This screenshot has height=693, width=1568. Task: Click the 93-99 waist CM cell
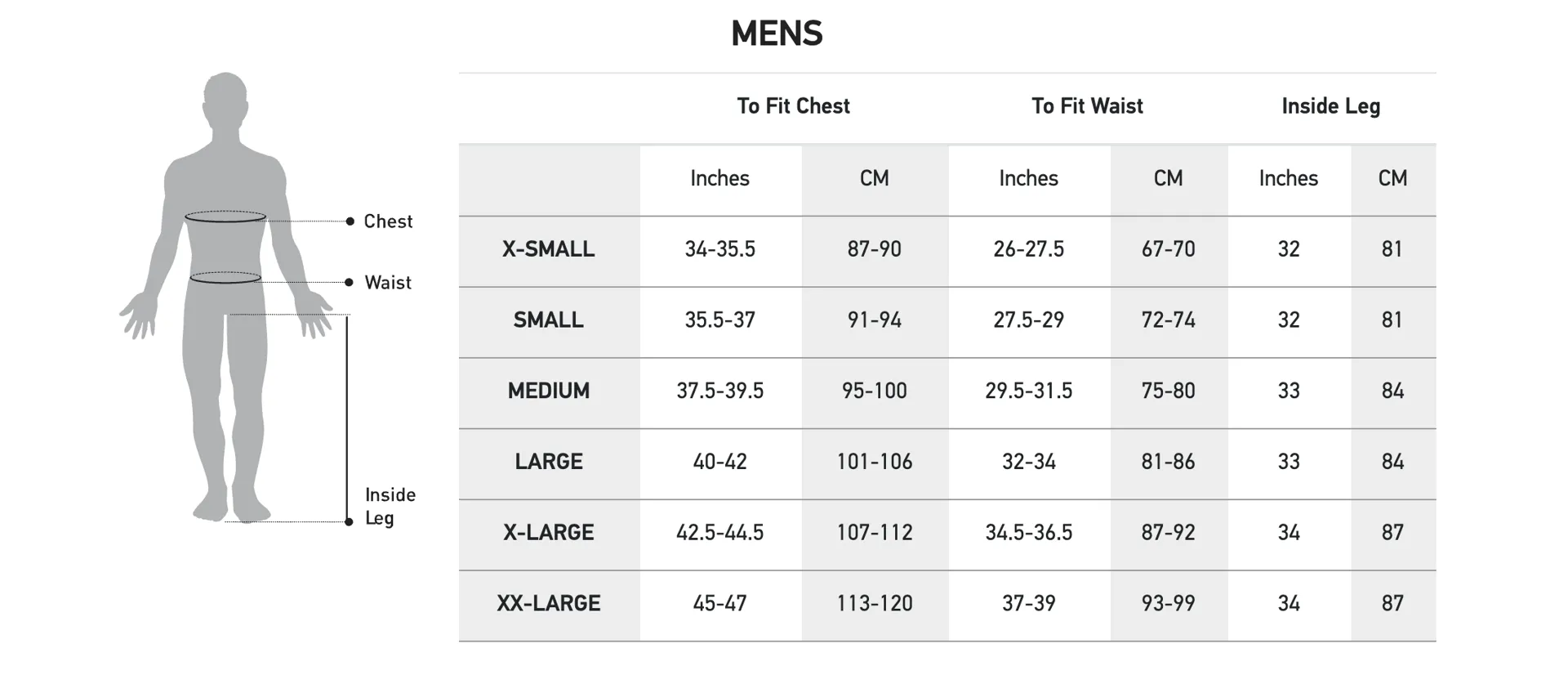coord(1168,604)
